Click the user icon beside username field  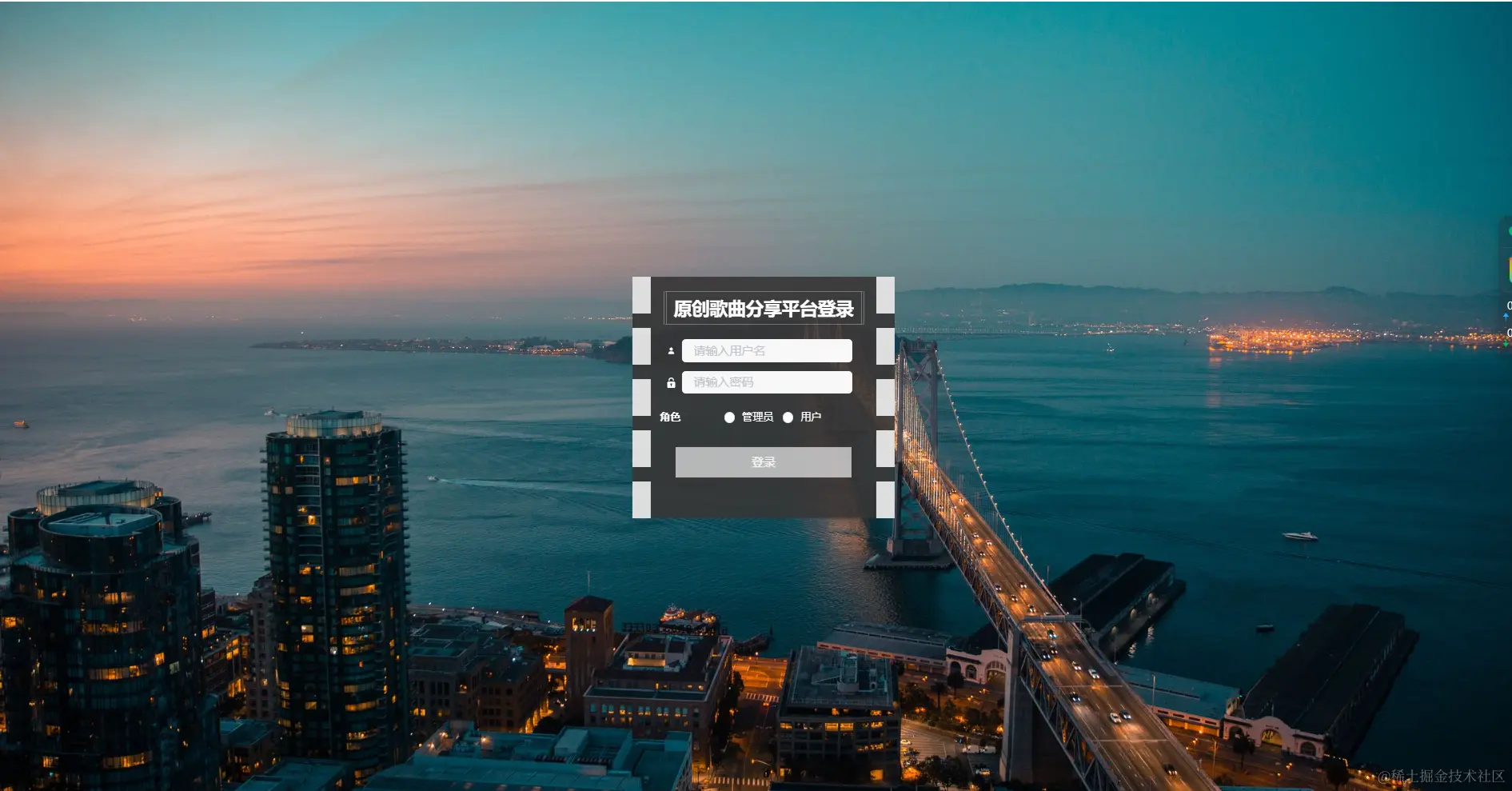pyautogui.click(x=671, y=351)
